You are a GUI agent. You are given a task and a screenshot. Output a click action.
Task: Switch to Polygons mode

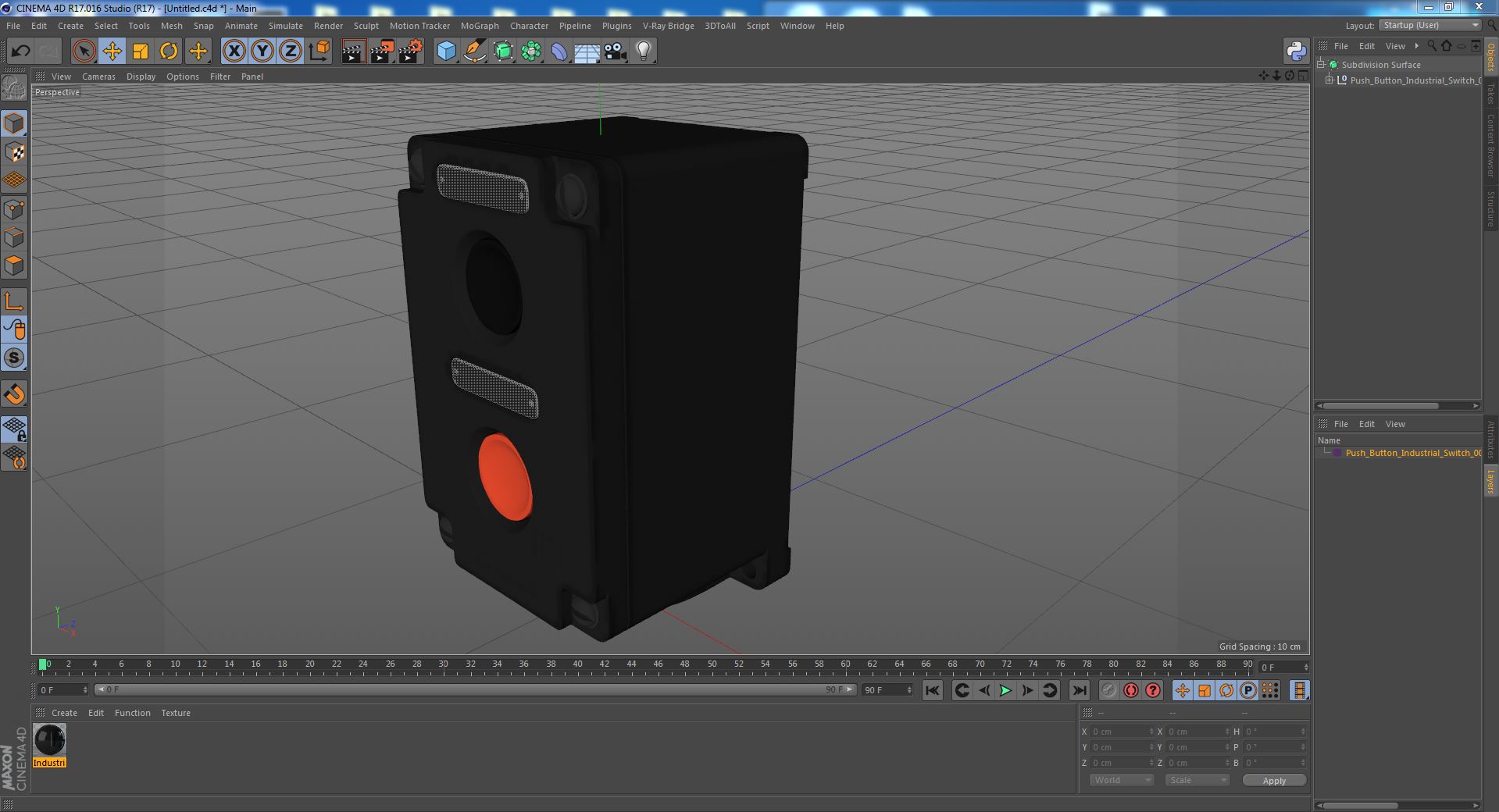[x=14, y=265]
